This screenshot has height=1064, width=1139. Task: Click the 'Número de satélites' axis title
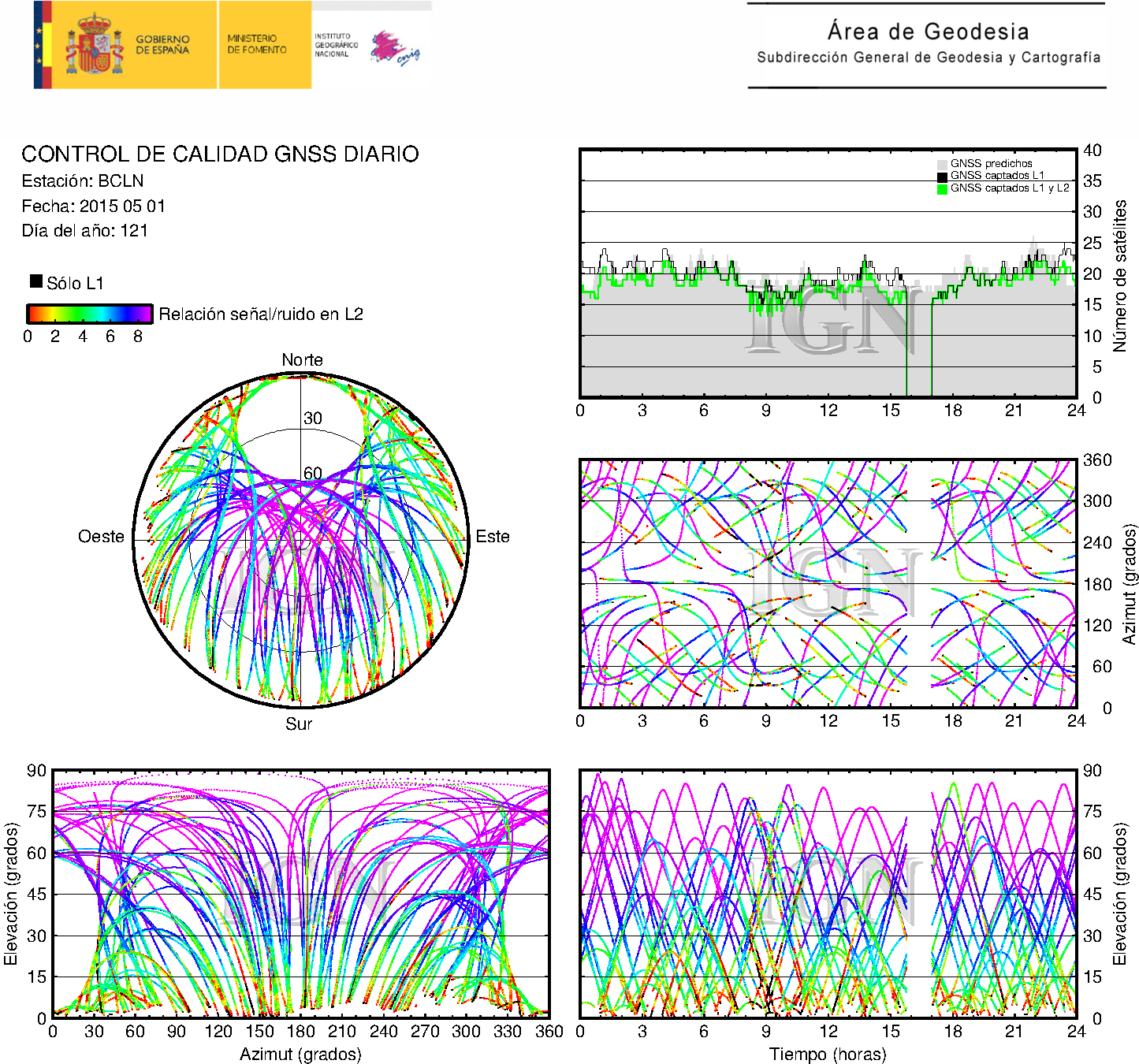[1120, 275]
